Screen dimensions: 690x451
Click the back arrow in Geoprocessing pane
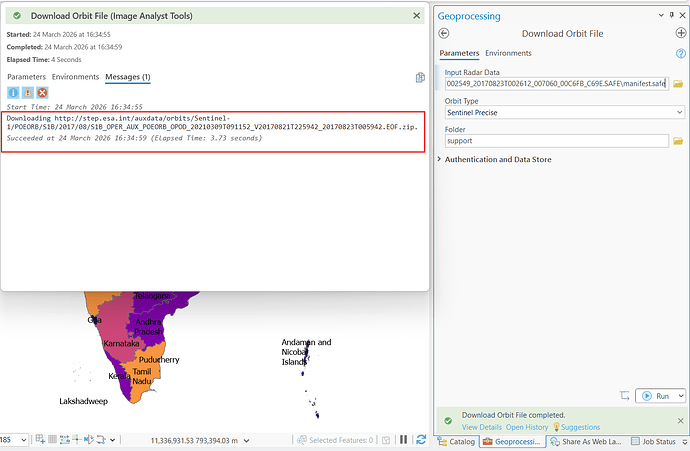click(444, 34)
